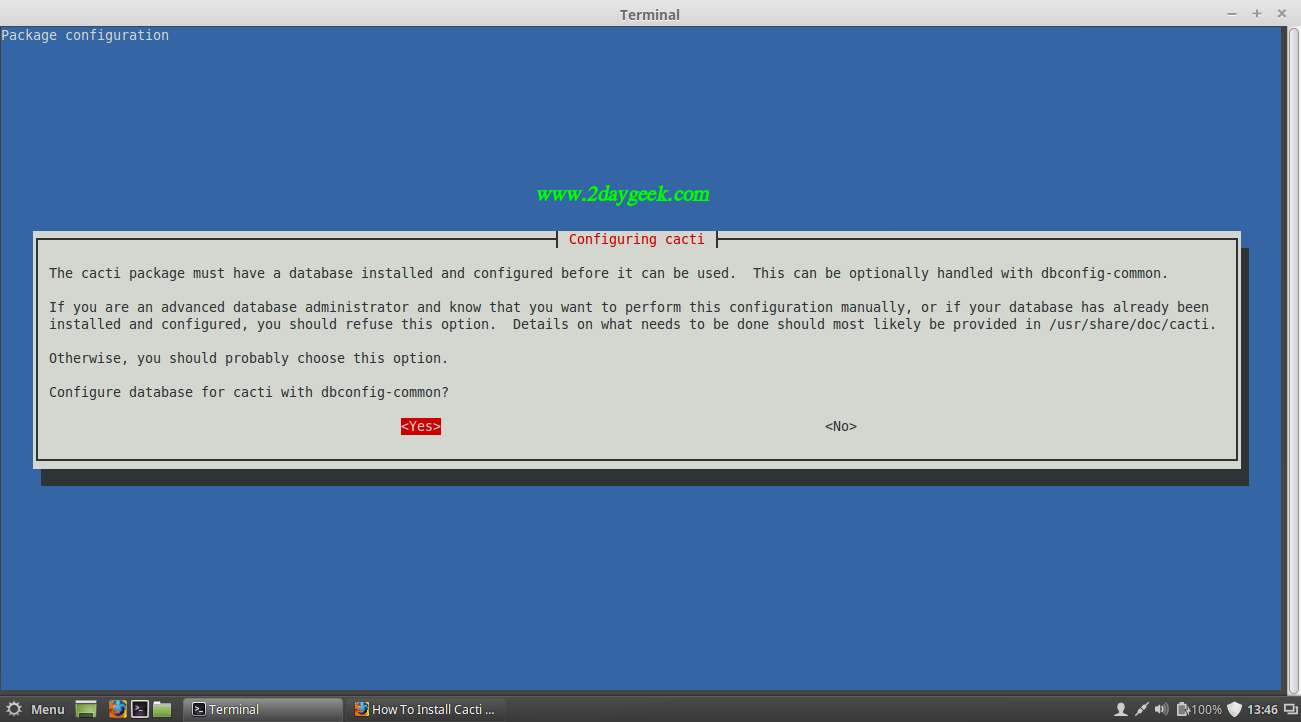Image resolution: width=1301 pixels, height=722 pixels.
Task: Open the Menu button in the panel
Action: [35, 709]
